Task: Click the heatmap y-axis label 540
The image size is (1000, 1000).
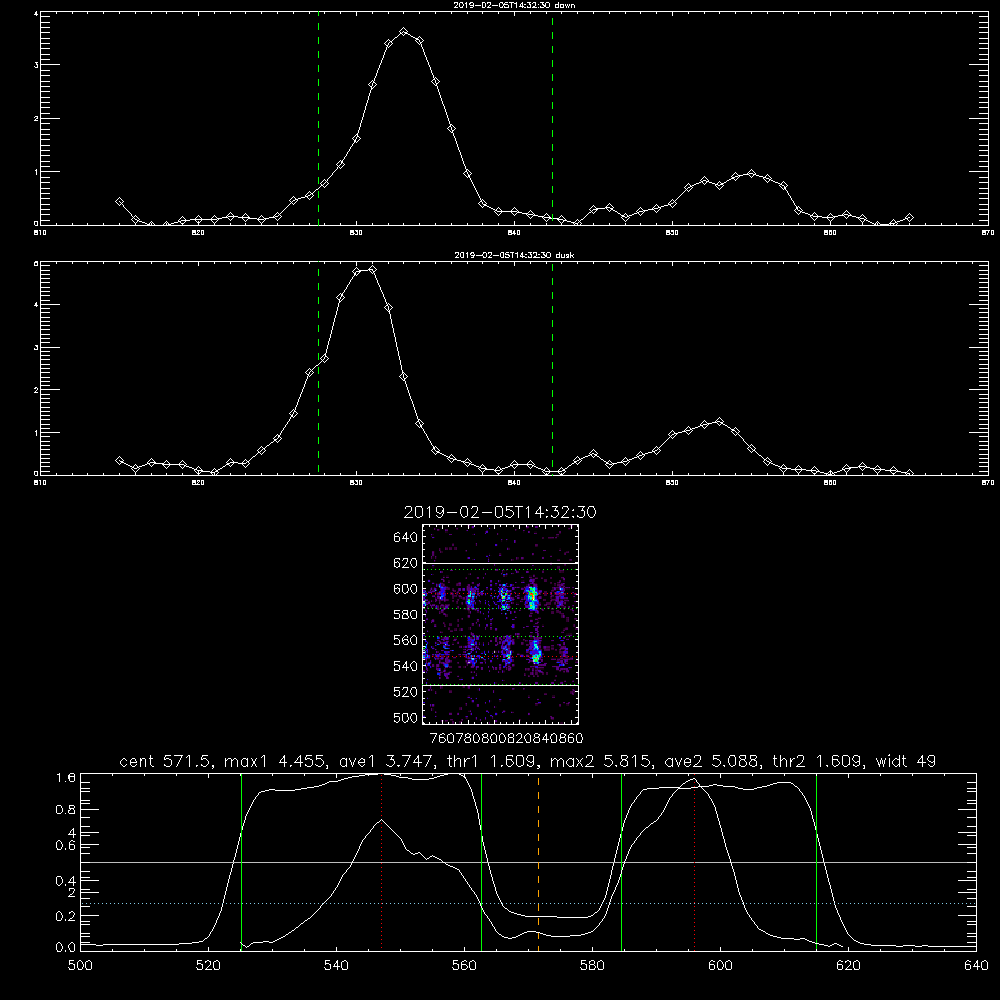Action: (406, 666)
